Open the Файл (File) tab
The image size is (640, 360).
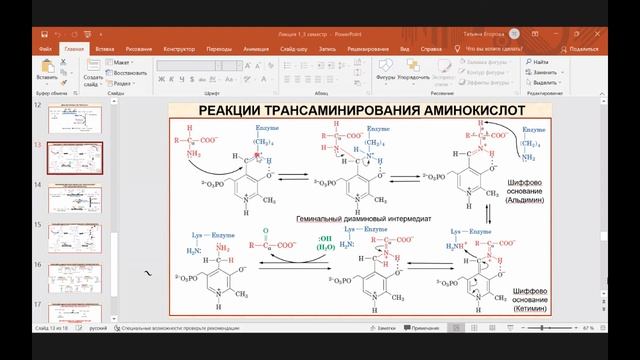coord(46,49)
